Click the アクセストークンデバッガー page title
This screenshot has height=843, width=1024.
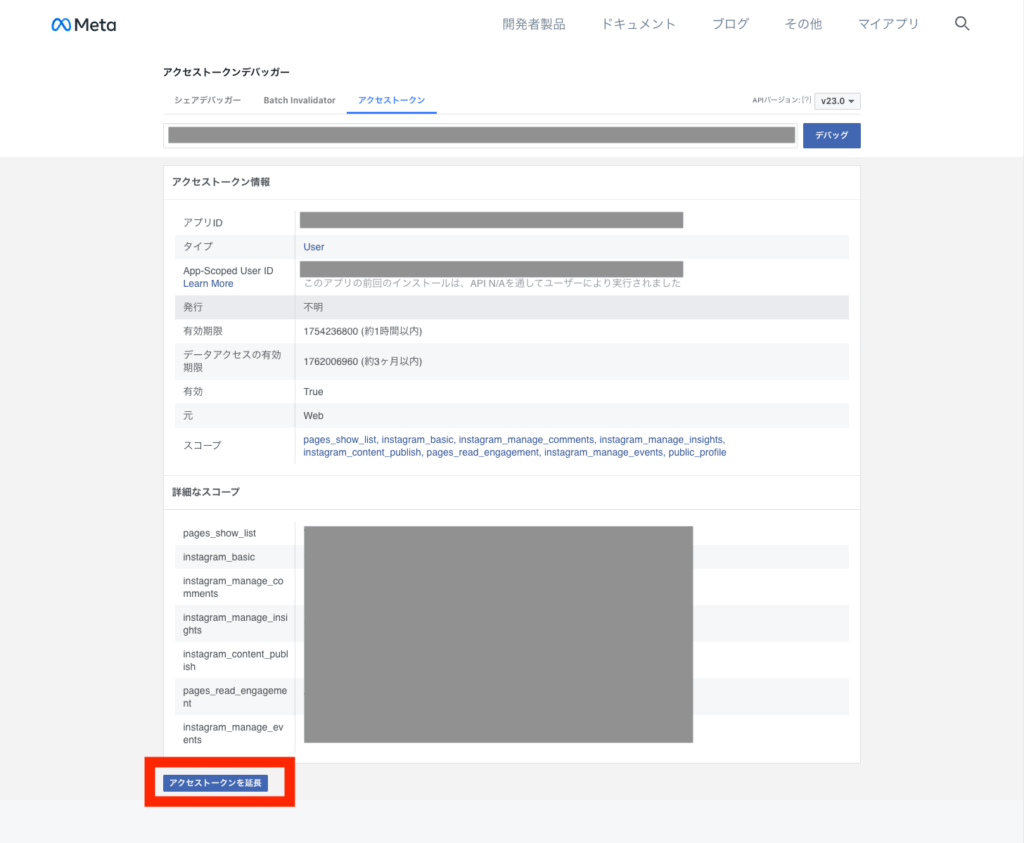tap(226, 72)
